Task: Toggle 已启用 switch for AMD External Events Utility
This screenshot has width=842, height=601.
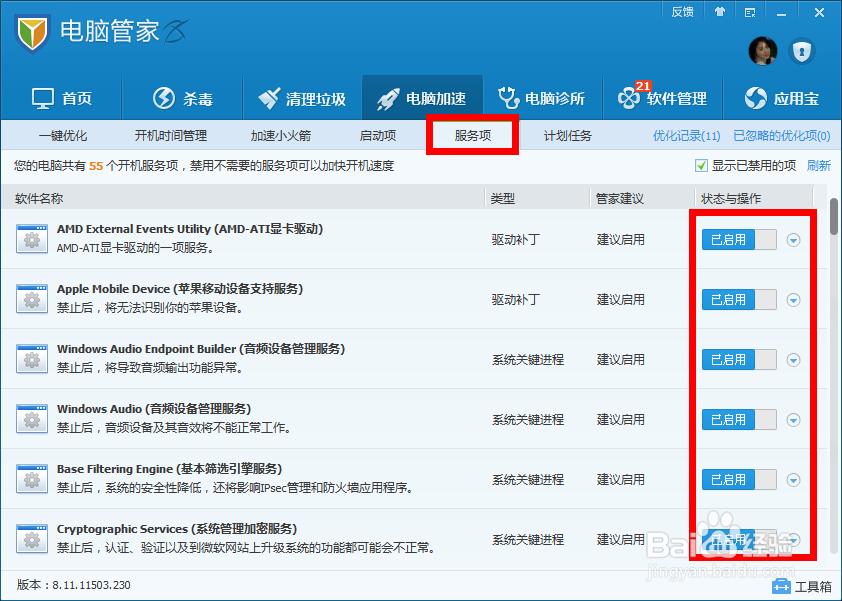Action: pyautogui.click(x=739, y=240)
